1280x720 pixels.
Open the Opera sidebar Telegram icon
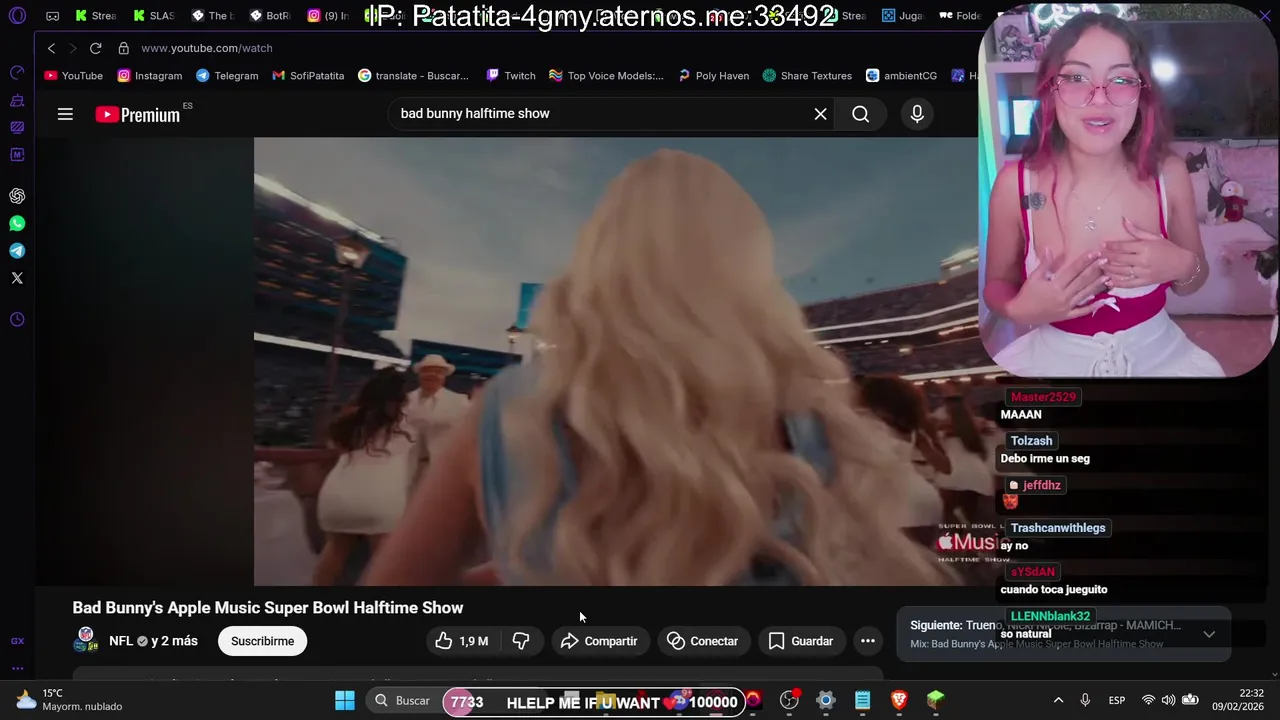pos(17,251)
